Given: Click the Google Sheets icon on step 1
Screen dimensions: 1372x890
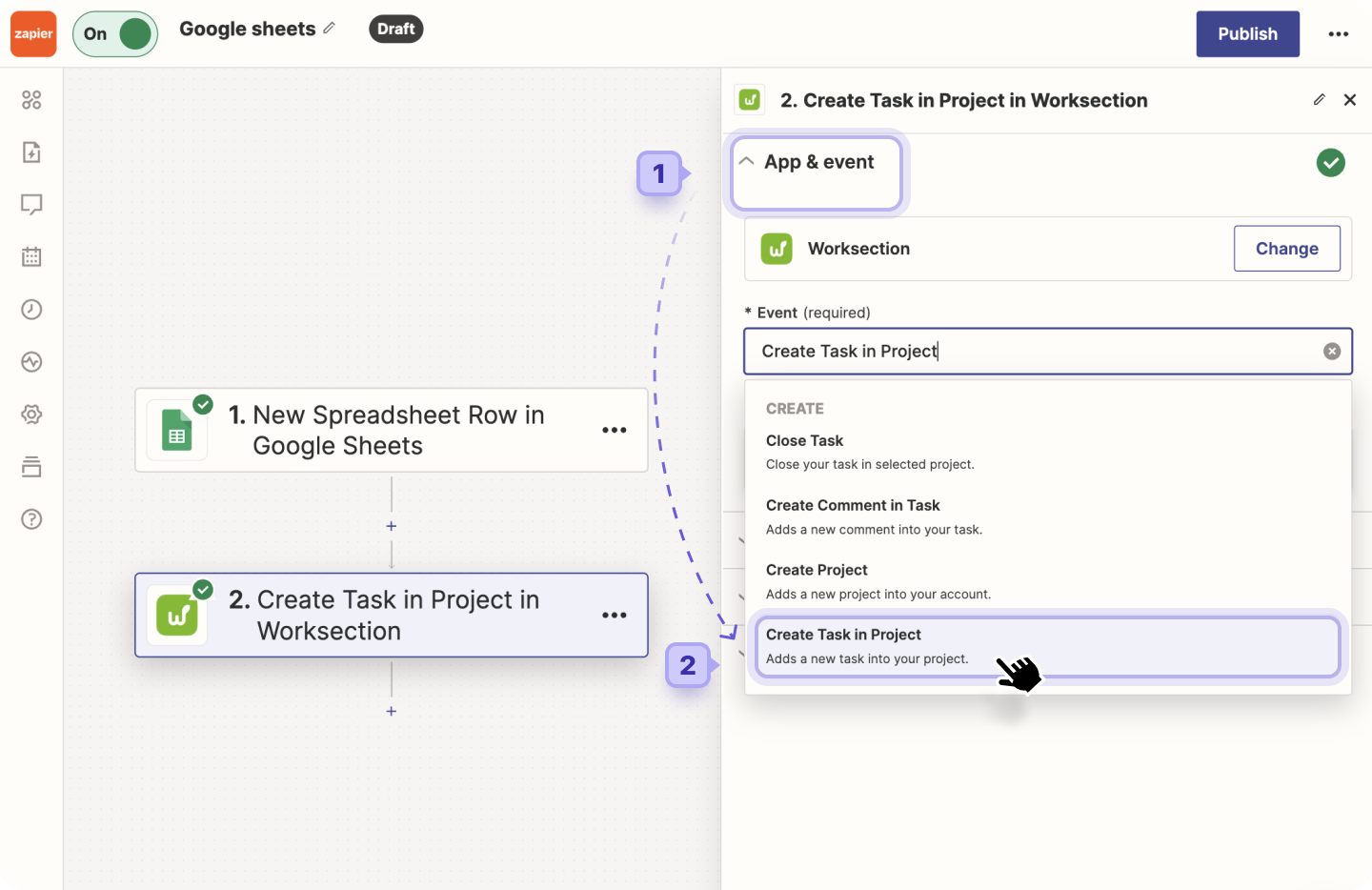Looking at the screenshot, I should click(x=177, y=430).
